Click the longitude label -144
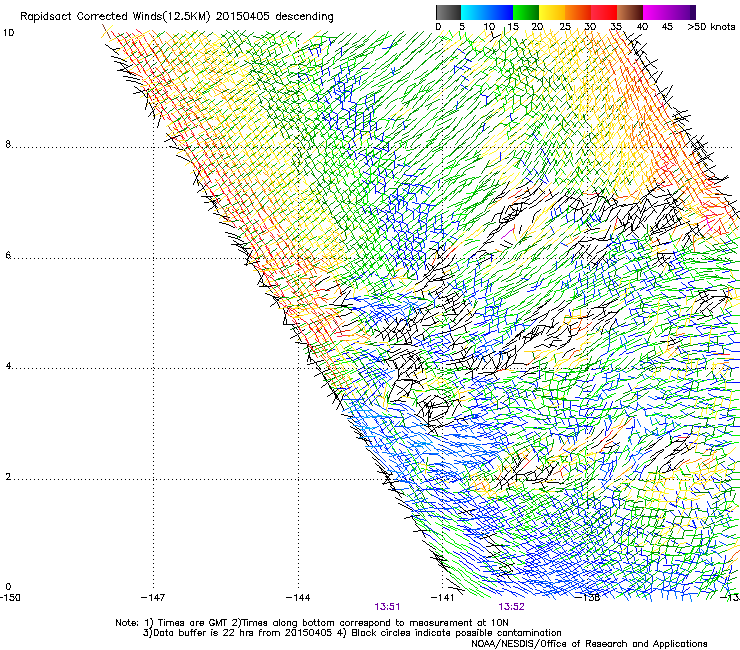The width and height of the screenshot is (740, 650). (298, 598)
